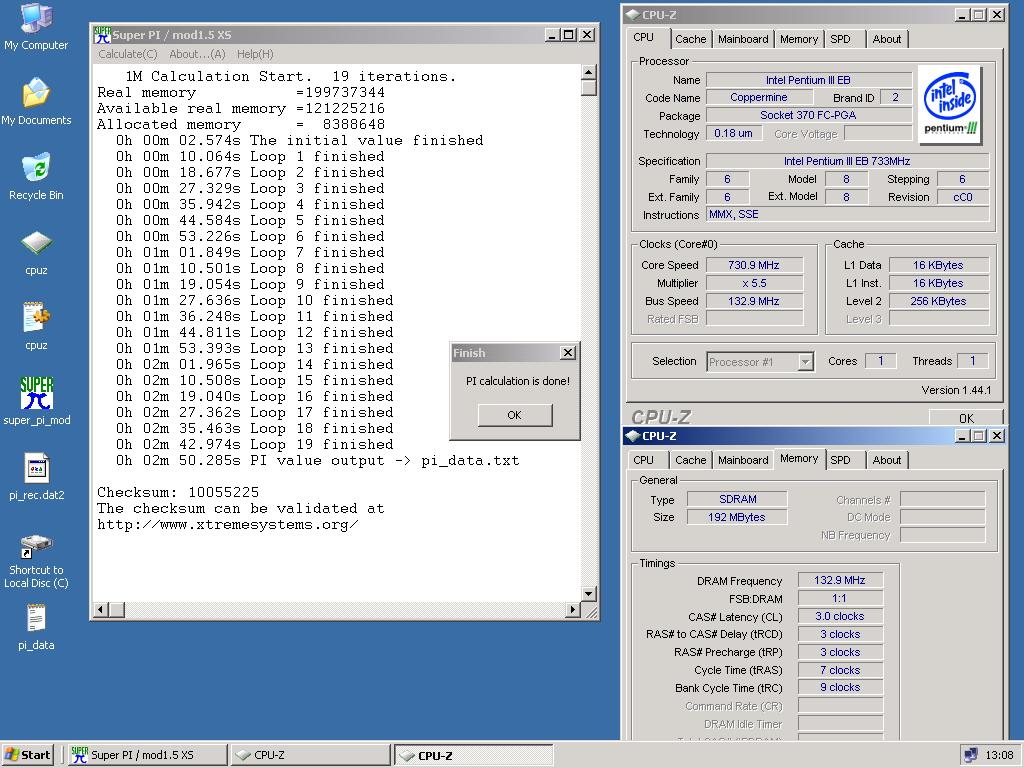Activate the first CPU-Z taskbar button

pos(310,755)
